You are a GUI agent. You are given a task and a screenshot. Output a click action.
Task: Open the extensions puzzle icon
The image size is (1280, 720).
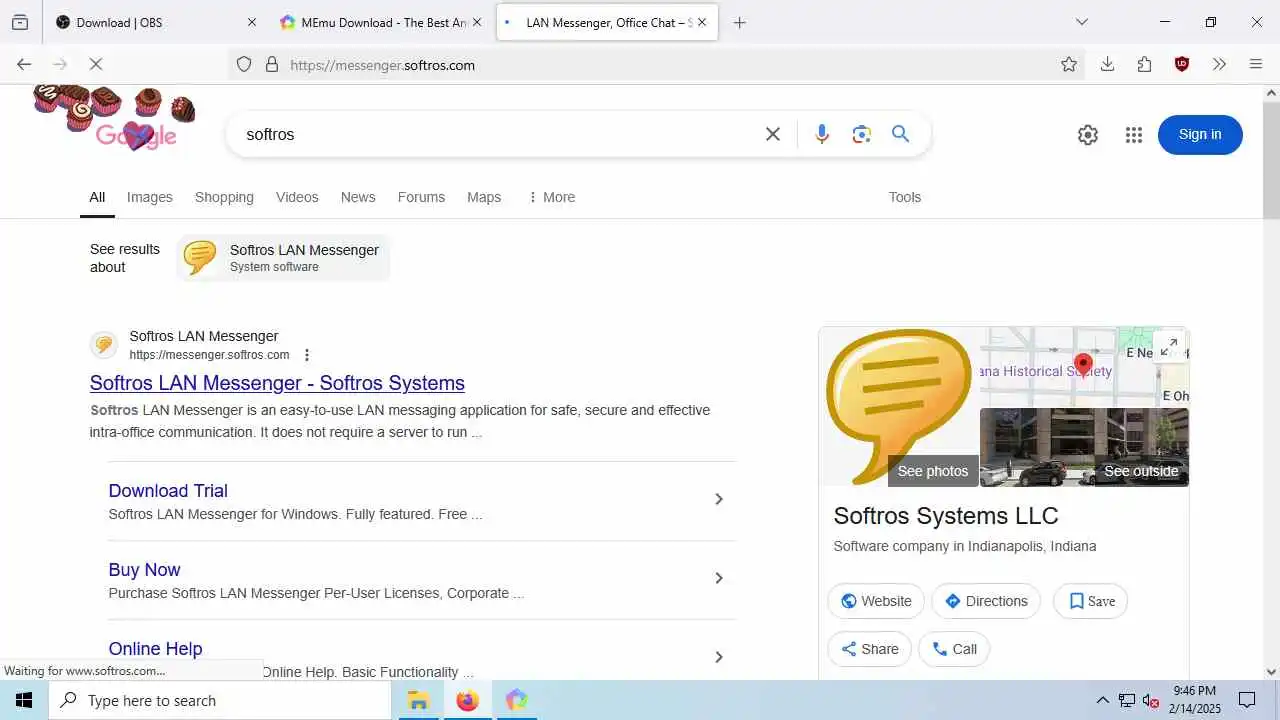tap(1145, 64)
